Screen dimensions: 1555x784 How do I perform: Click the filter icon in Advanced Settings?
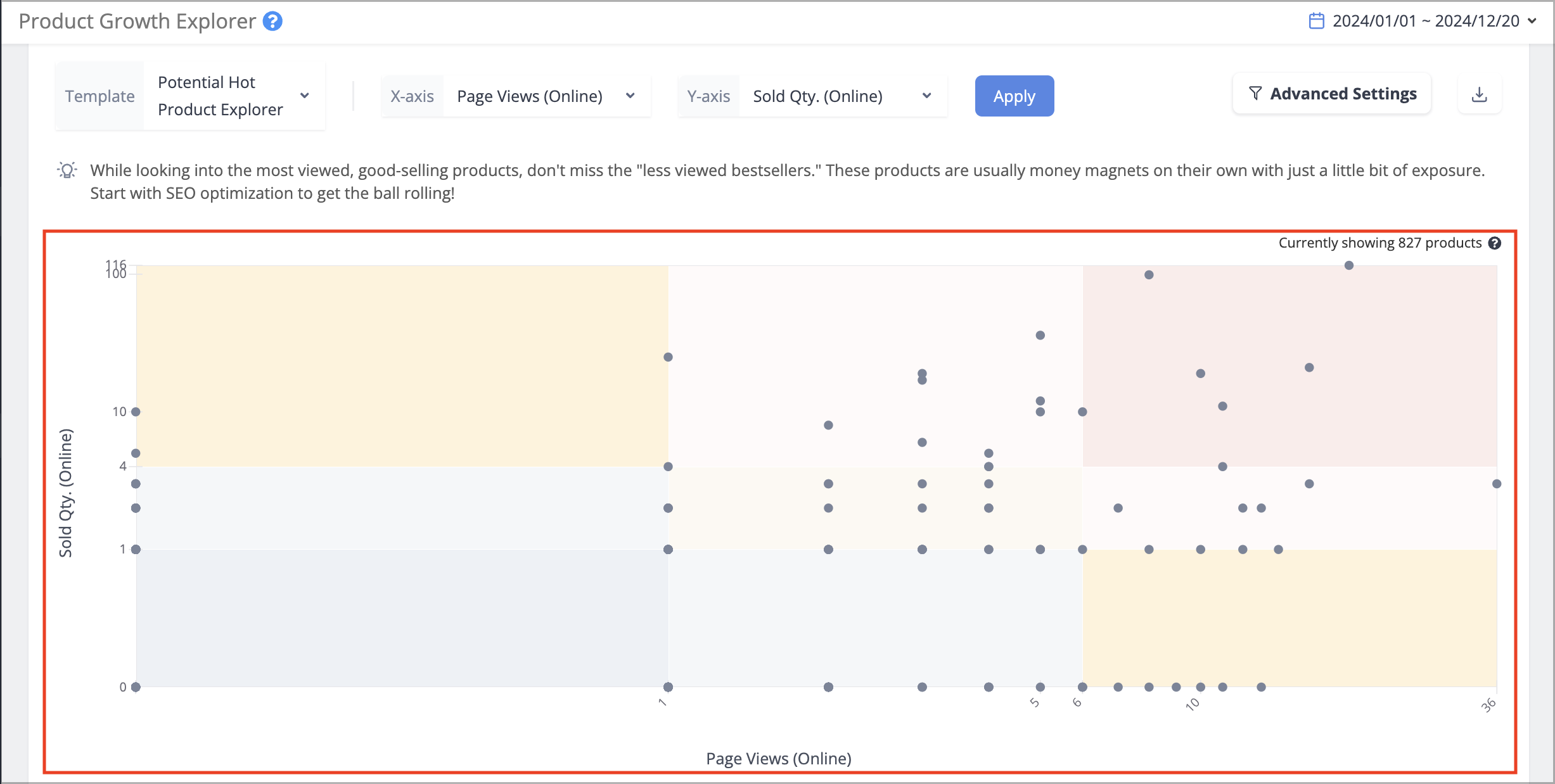[x=1255, y=94]
